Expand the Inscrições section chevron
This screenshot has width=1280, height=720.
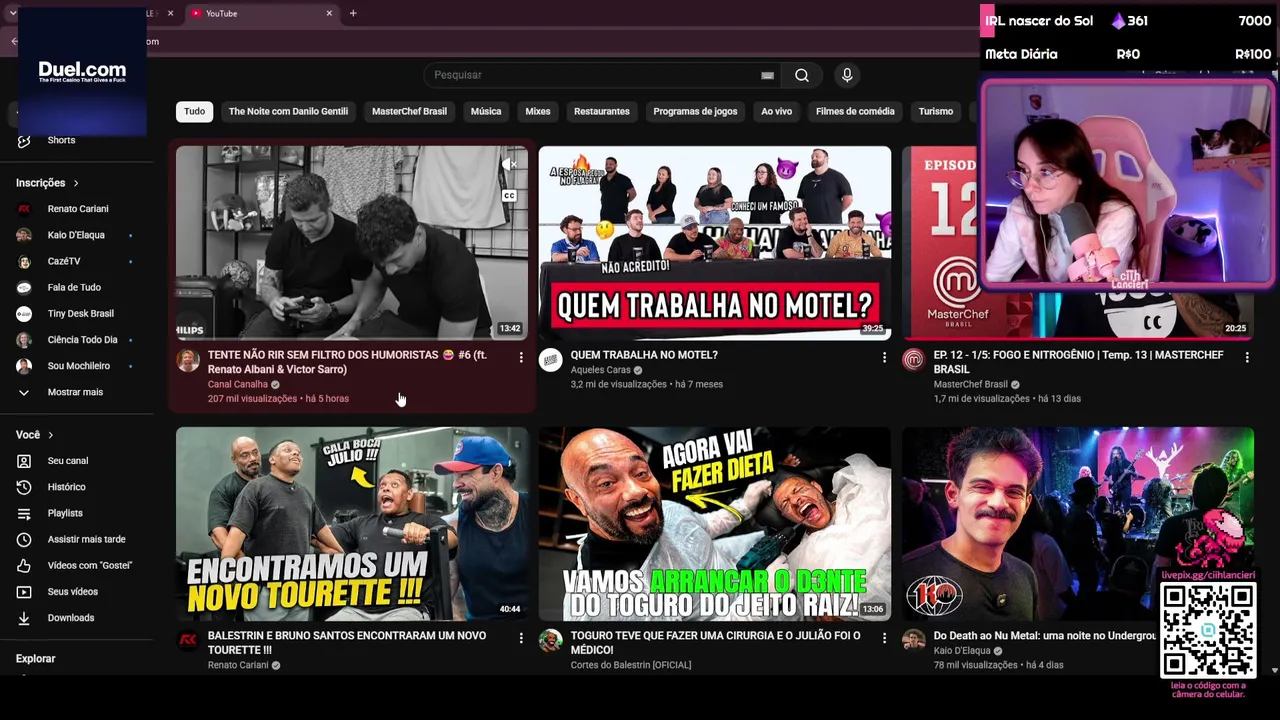(75, 183)
